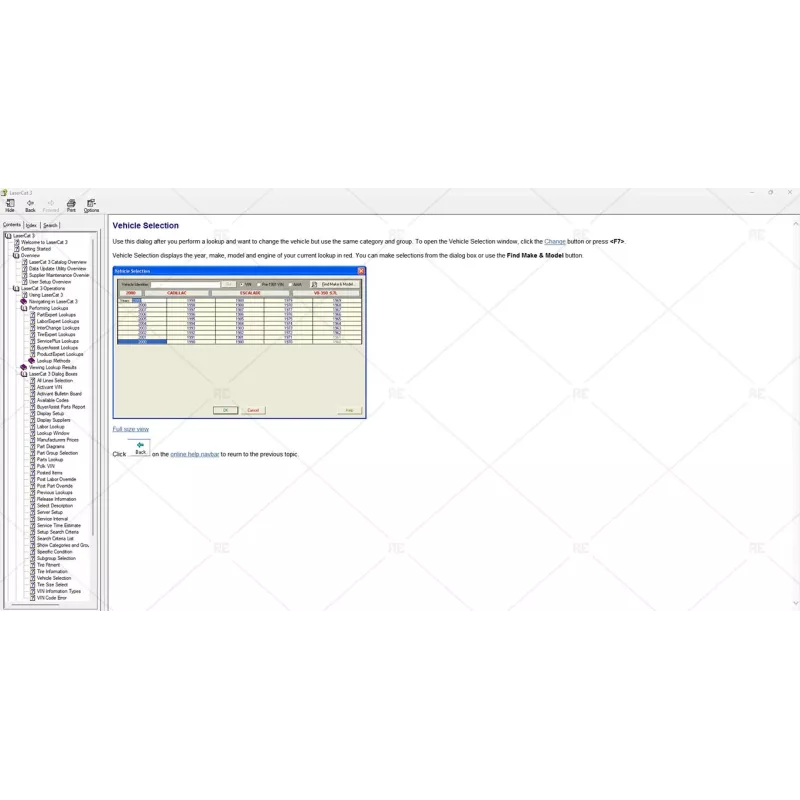The image size is (800, 800).
Task: Select the VIN radio button in the dialog image
Action: tap(242, 284)
